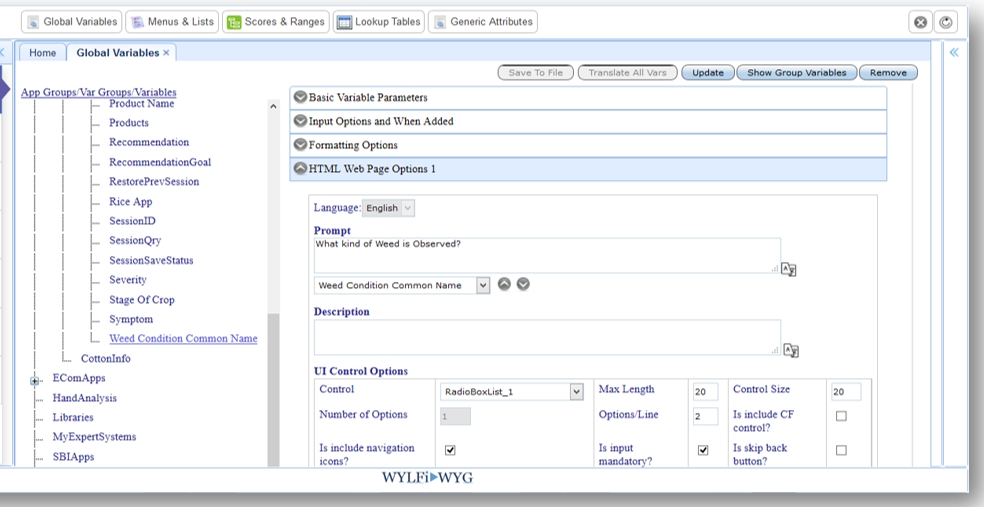Uncheck the 'Is input mandatory?' checkbox
Screen dimensions: 984x507
point(703,451)
